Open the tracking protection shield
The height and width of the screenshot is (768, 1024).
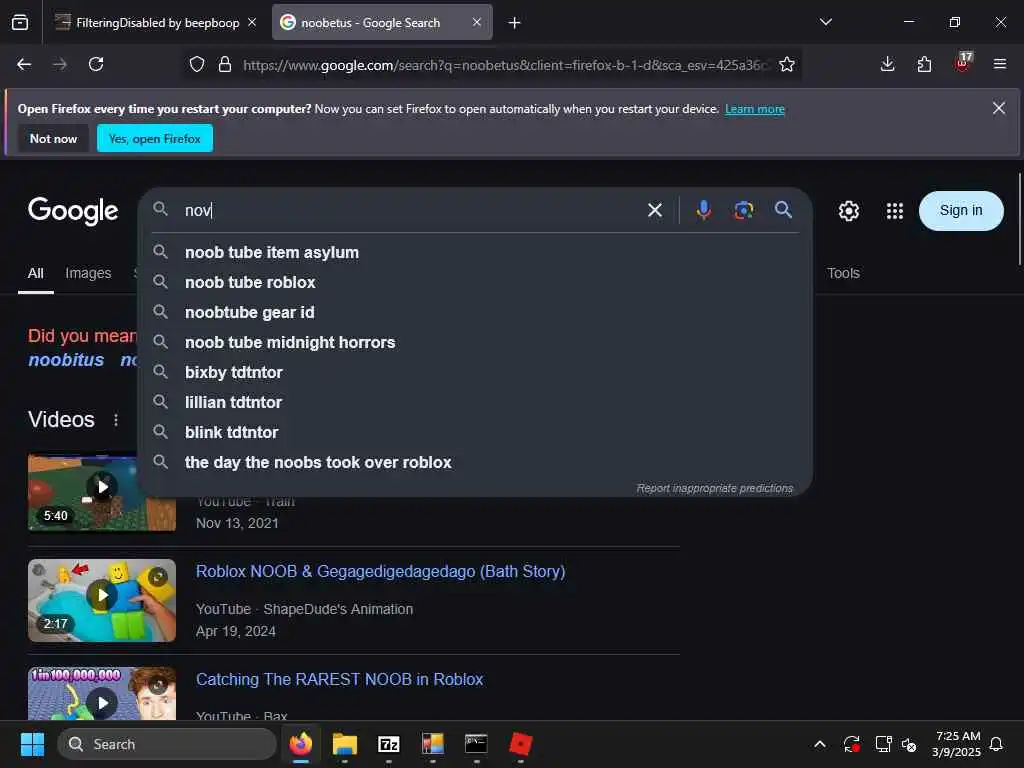(x=197, y=64)
